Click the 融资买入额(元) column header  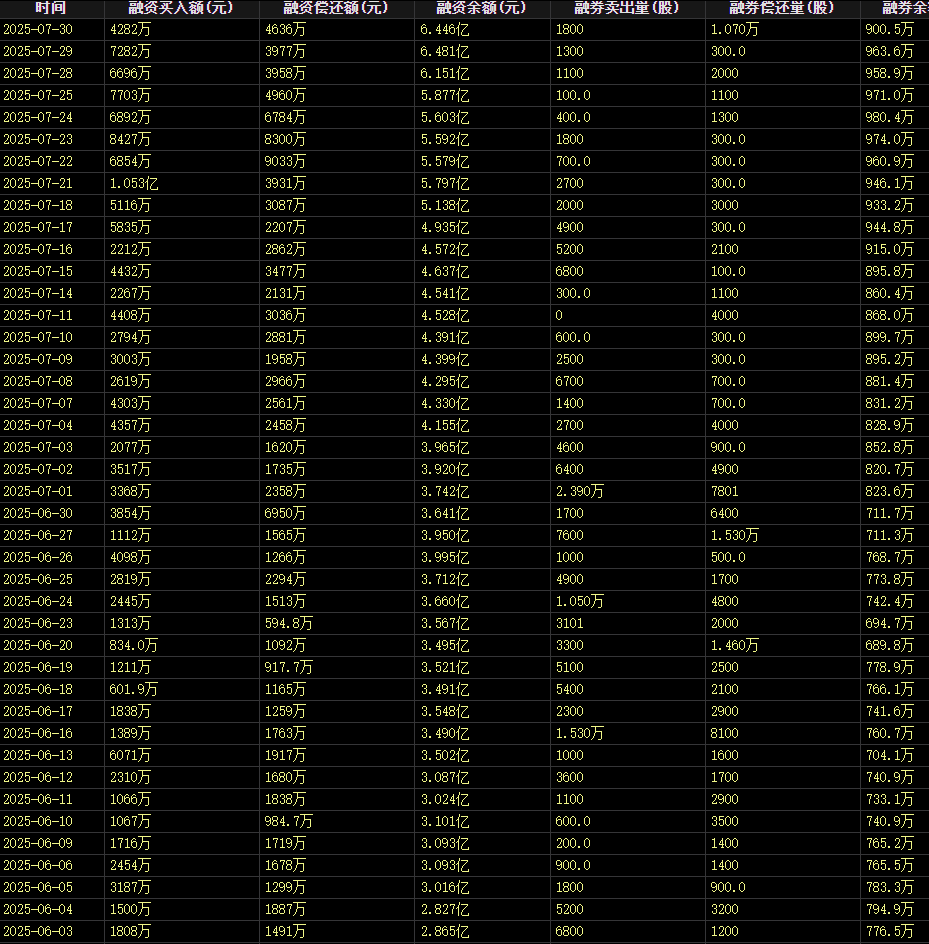[181, 8]
